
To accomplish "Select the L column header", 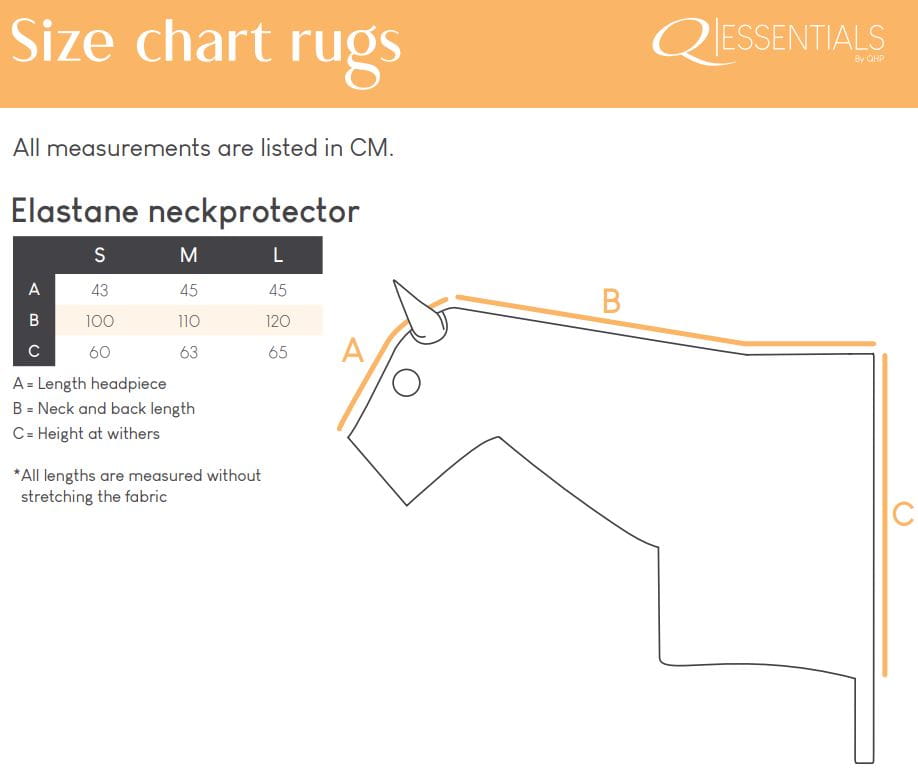I will pyautogui.click(x=278, y=255).
